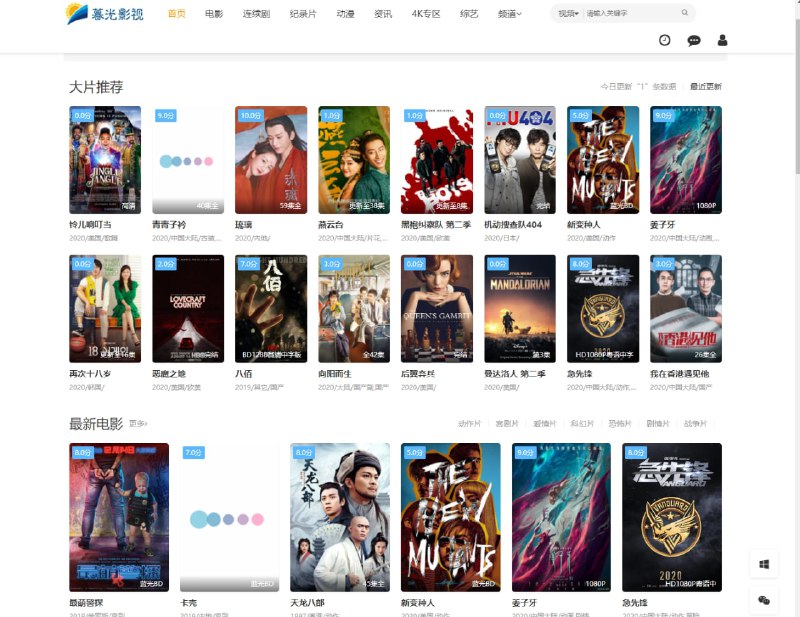
Task: Open the 恶魔之地 Lovecraft Country poster
Action: 188,309
